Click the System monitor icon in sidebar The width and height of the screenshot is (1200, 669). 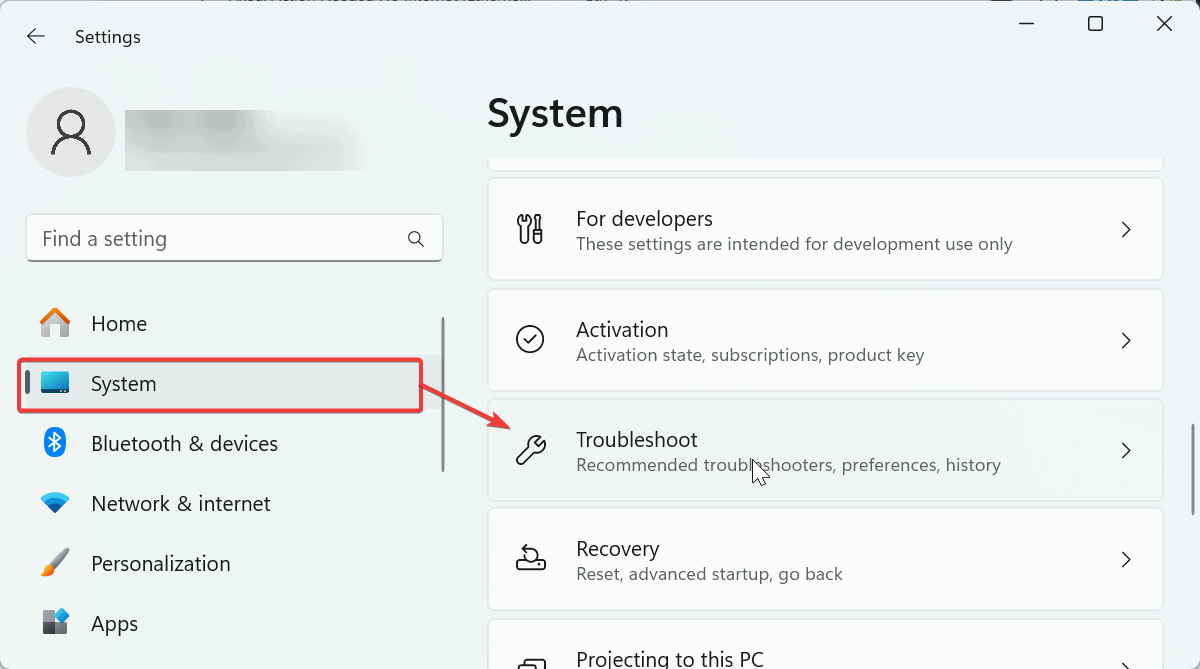pos(55,383)
